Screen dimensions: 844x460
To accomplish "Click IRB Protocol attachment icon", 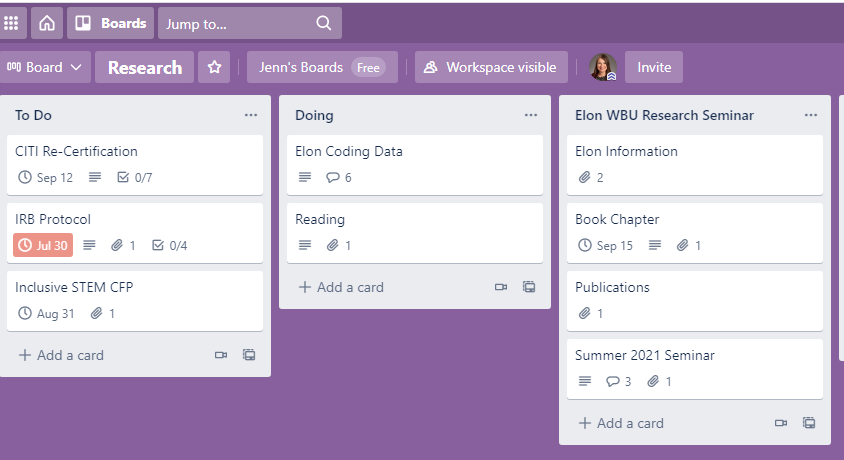I will coord(117,245).
